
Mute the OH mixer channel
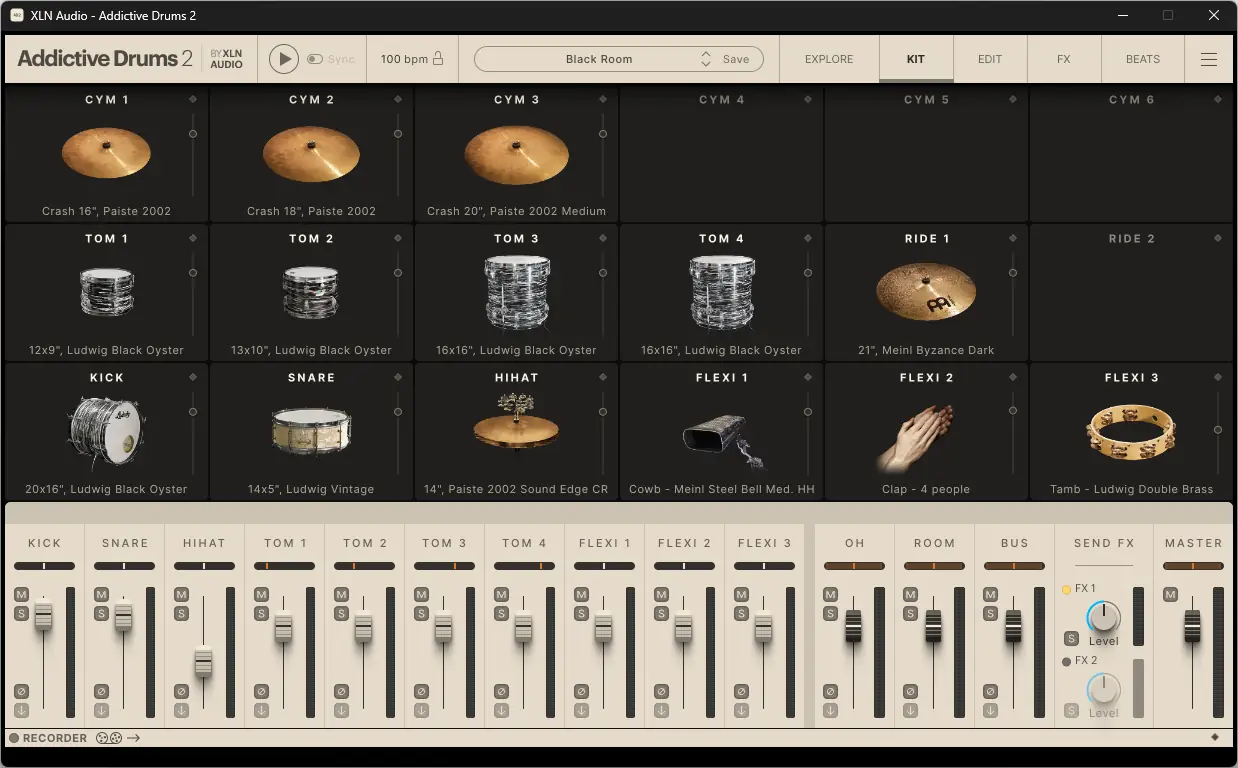(x=831, y=595)
